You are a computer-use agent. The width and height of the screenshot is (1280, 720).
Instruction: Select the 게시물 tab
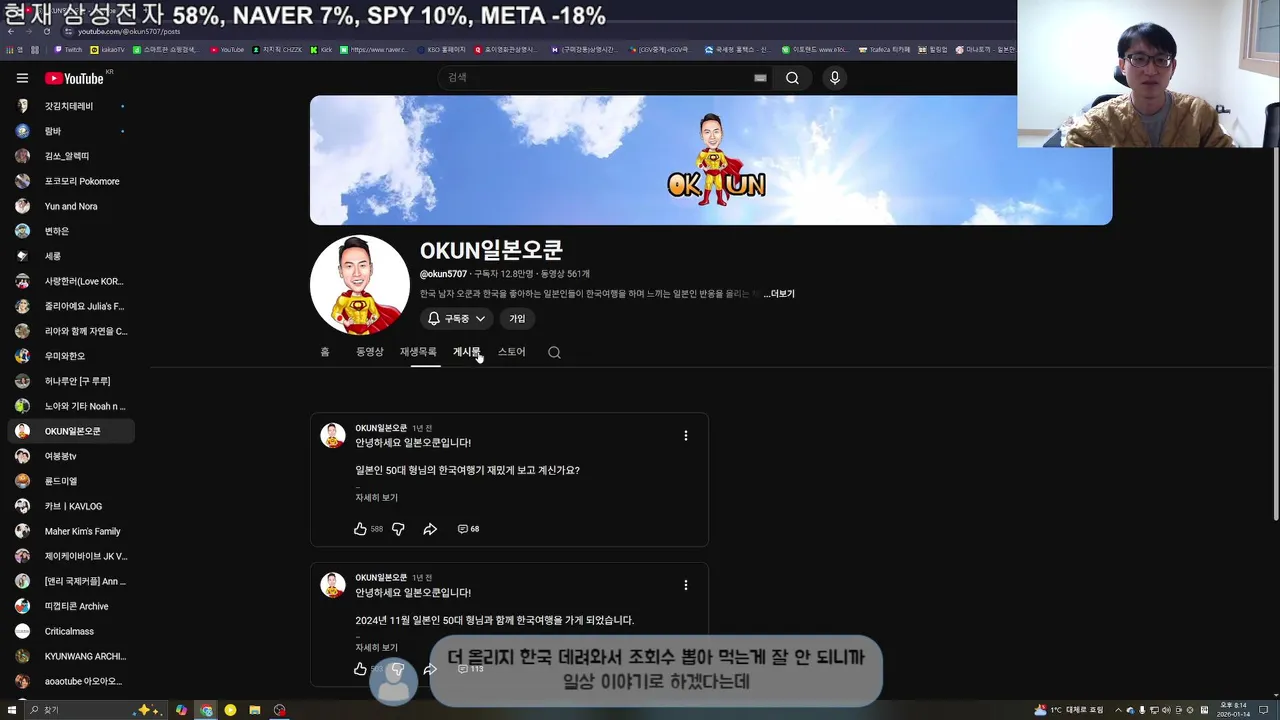coord(467,352)
